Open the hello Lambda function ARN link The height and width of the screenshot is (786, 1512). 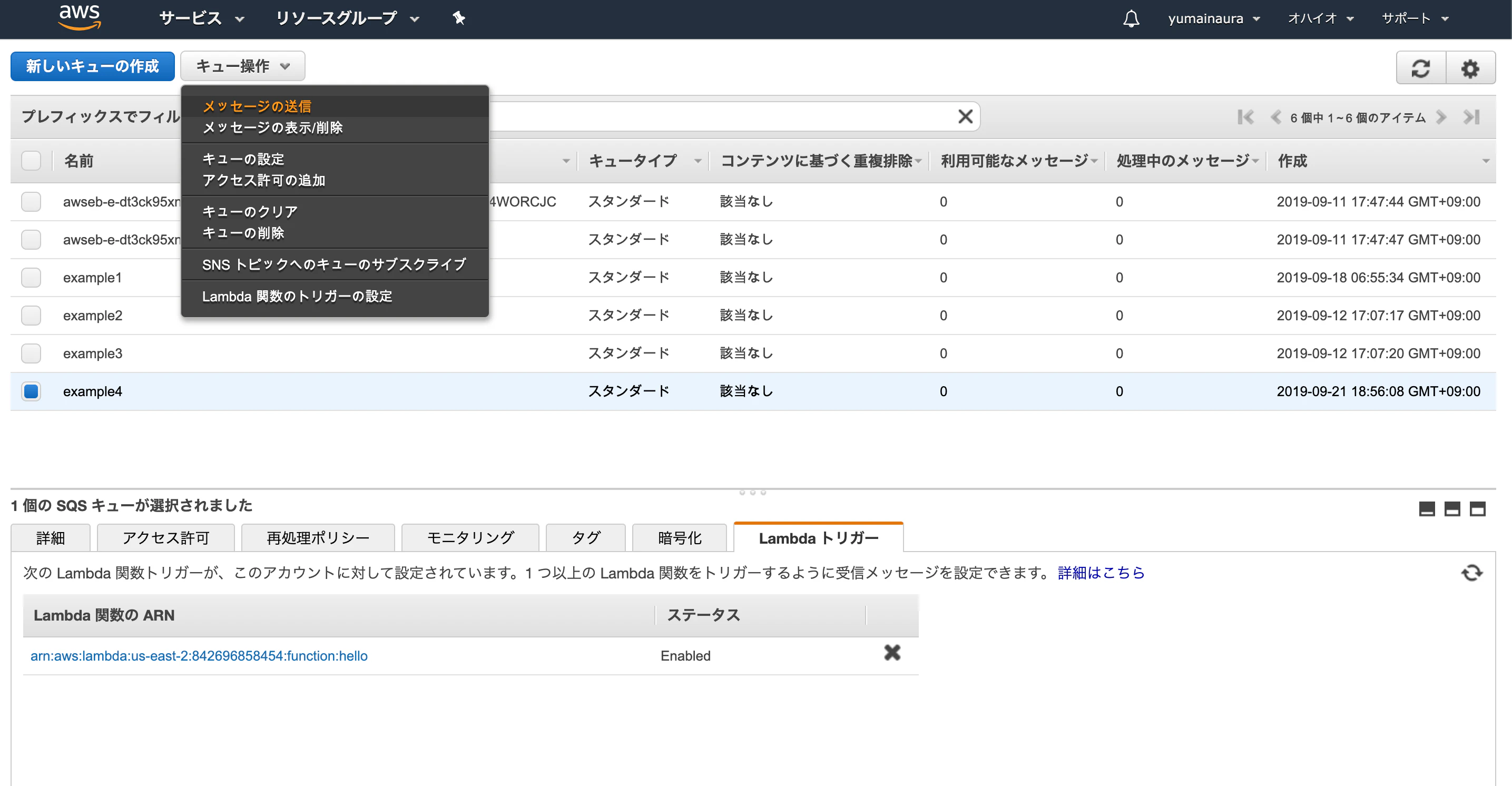(199, 656)
